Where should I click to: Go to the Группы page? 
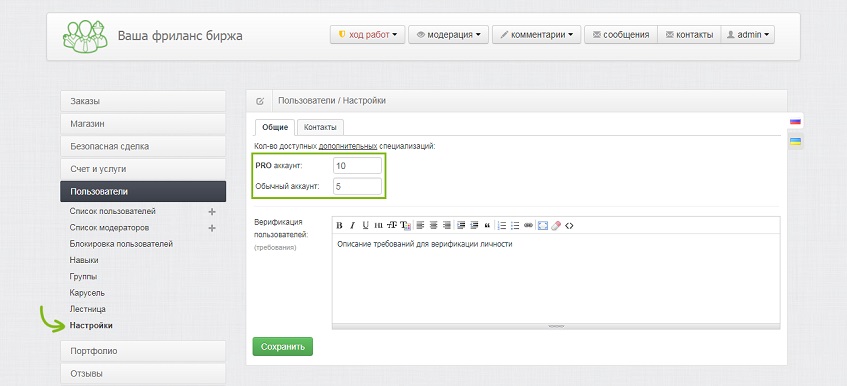click(x=83, y=276)
